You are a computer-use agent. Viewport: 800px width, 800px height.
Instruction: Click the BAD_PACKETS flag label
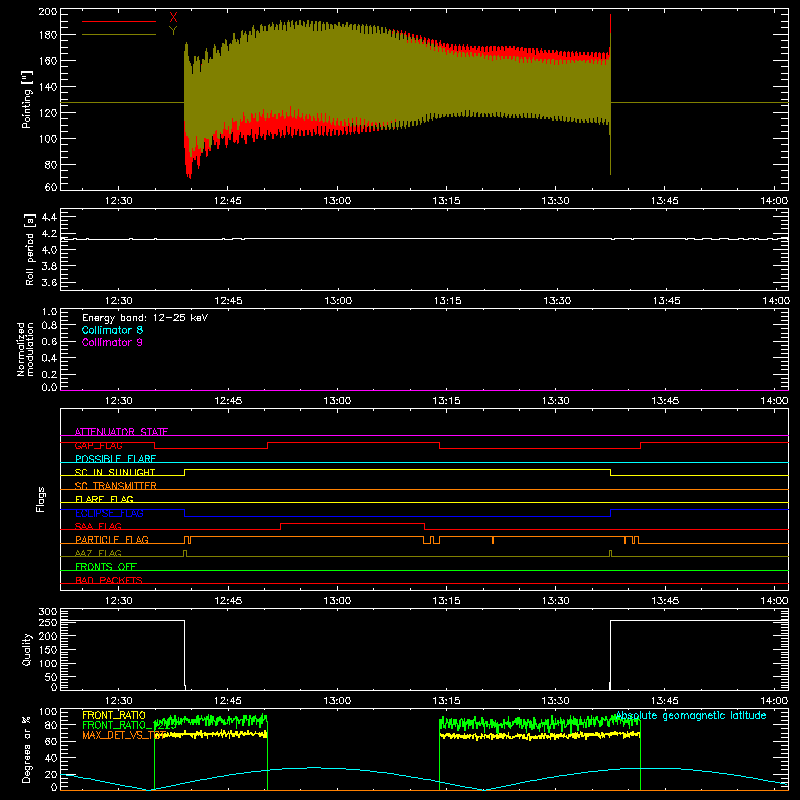click(x=109, y=580)
